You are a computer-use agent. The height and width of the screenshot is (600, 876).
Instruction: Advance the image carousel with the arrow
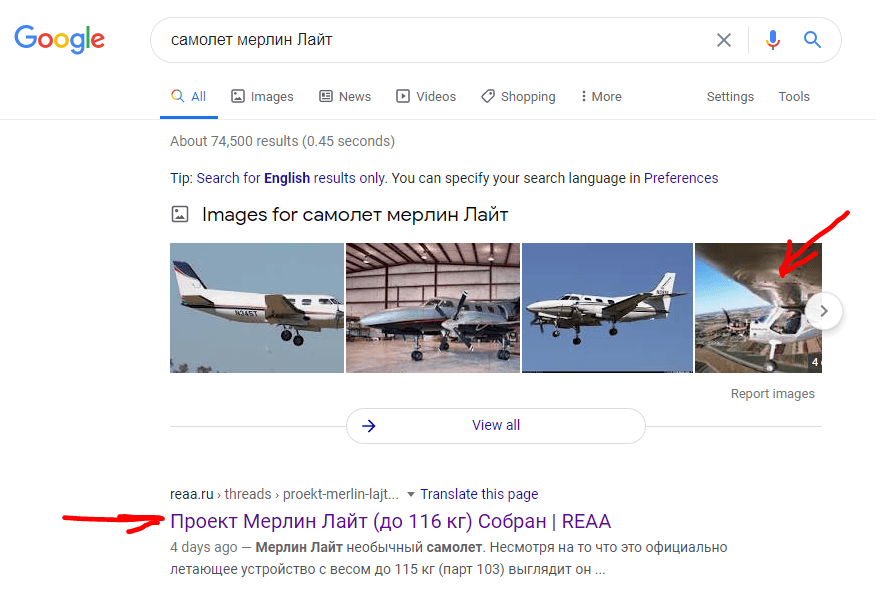pos(823,310)
